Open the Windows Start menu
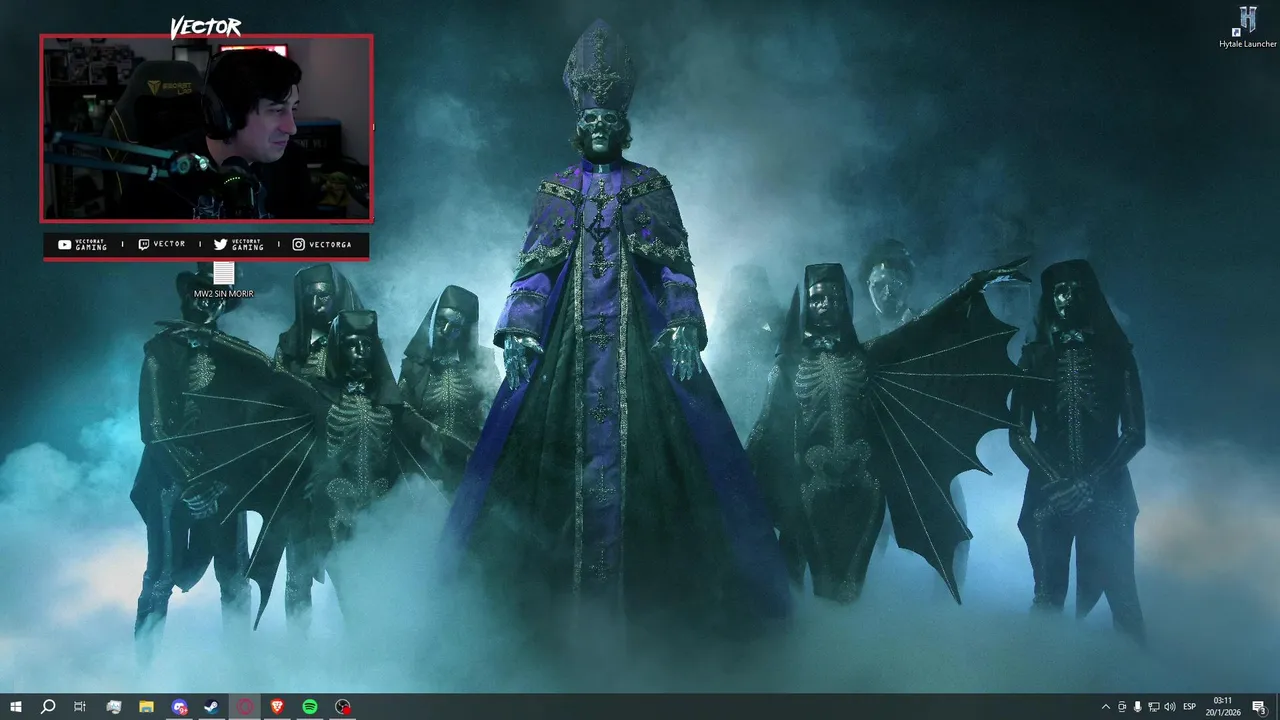This screenshot has height=720, width=1280. click(x=15, y=707)
